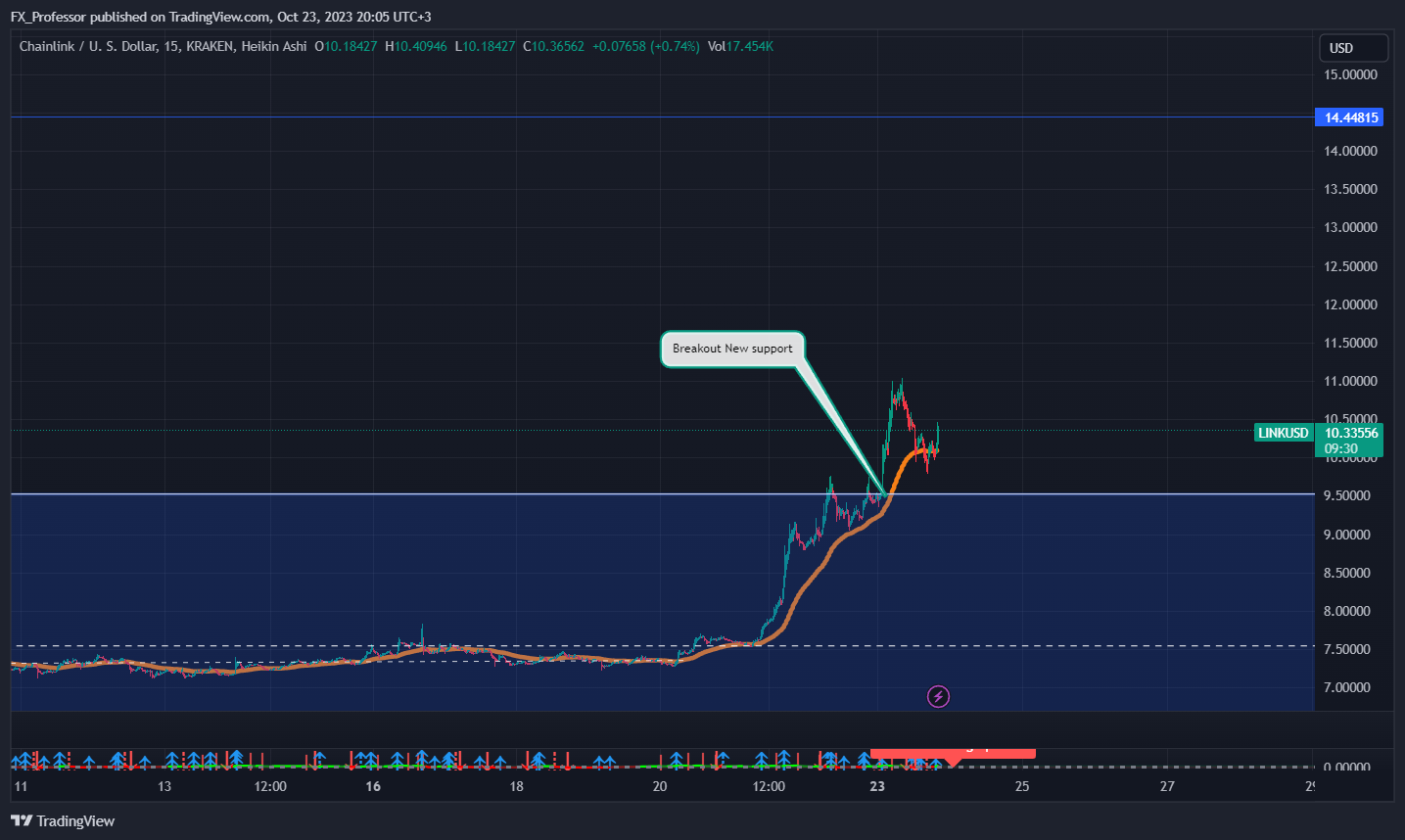The image size is (1405, 840).
Task: Click the FX_Professor published header text
Action: pos(220,17)
